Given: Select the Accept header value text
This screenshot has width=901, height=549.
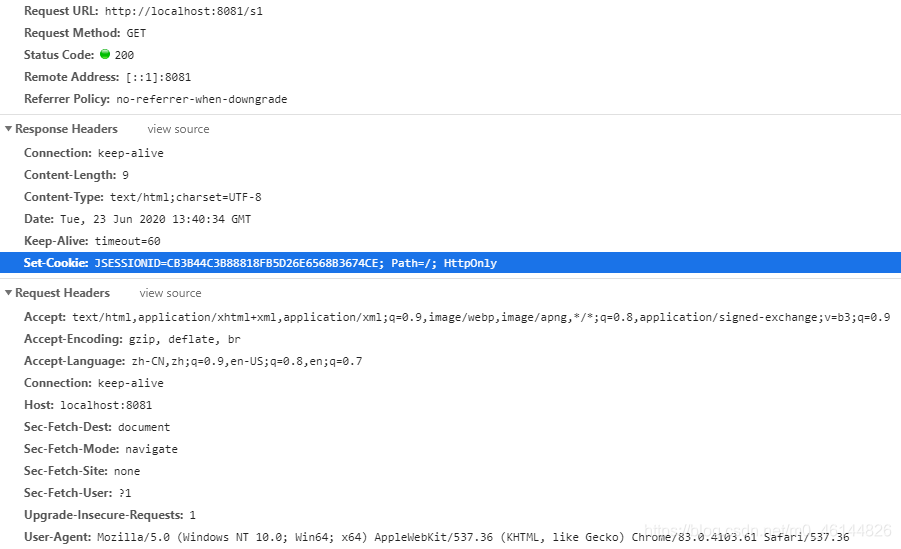Looking at the screenshot, I should tap(481, 317).
